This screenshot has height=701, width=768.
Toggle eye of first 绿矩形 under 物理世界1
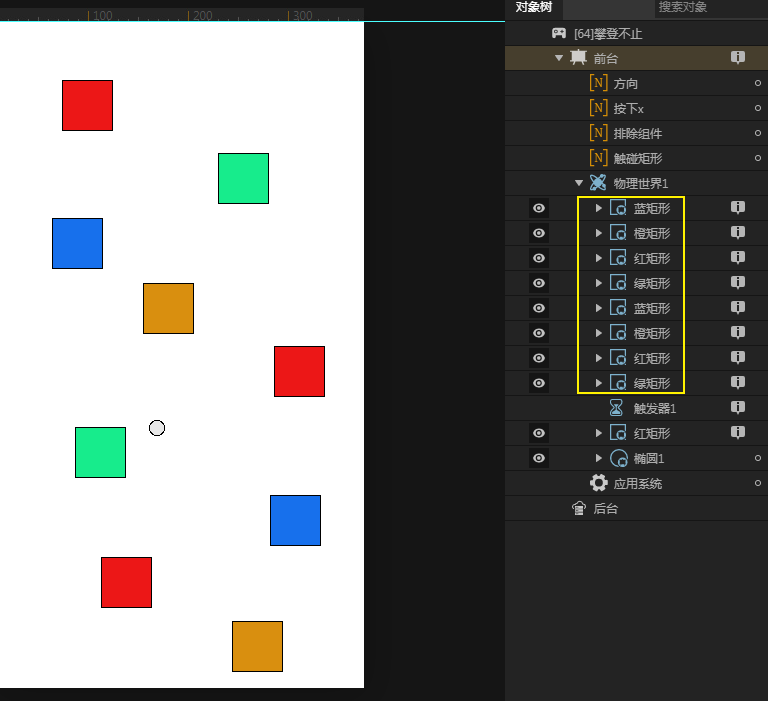click(x=539, y=283)
